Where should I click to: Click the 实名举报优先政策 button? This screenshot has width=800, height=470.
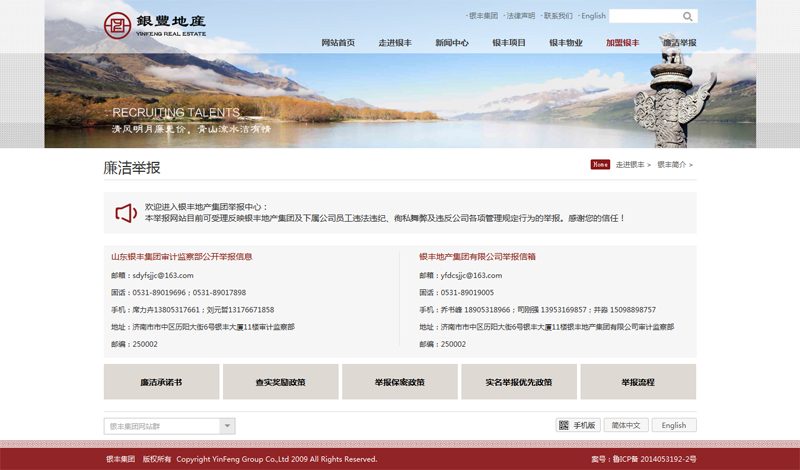point(518,382)
